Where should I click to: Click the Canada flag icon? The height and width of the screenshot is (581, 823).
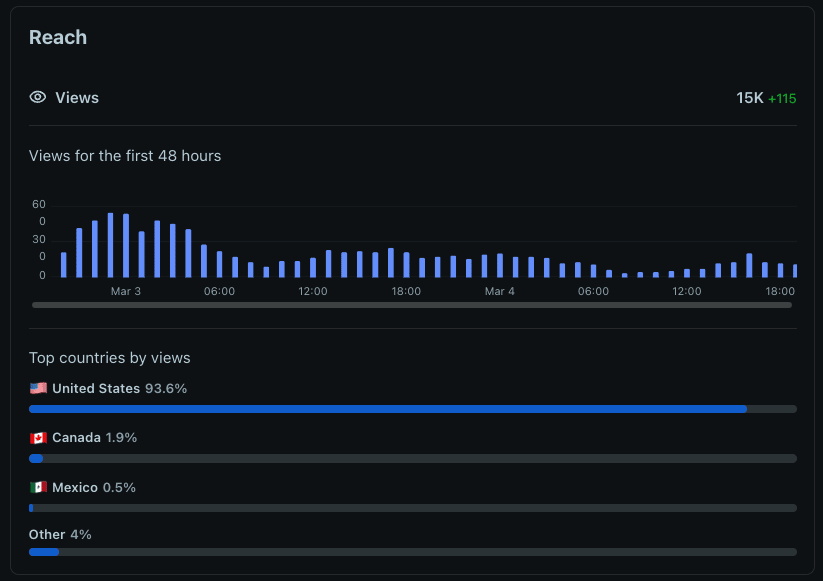click(x=38, y=438)
